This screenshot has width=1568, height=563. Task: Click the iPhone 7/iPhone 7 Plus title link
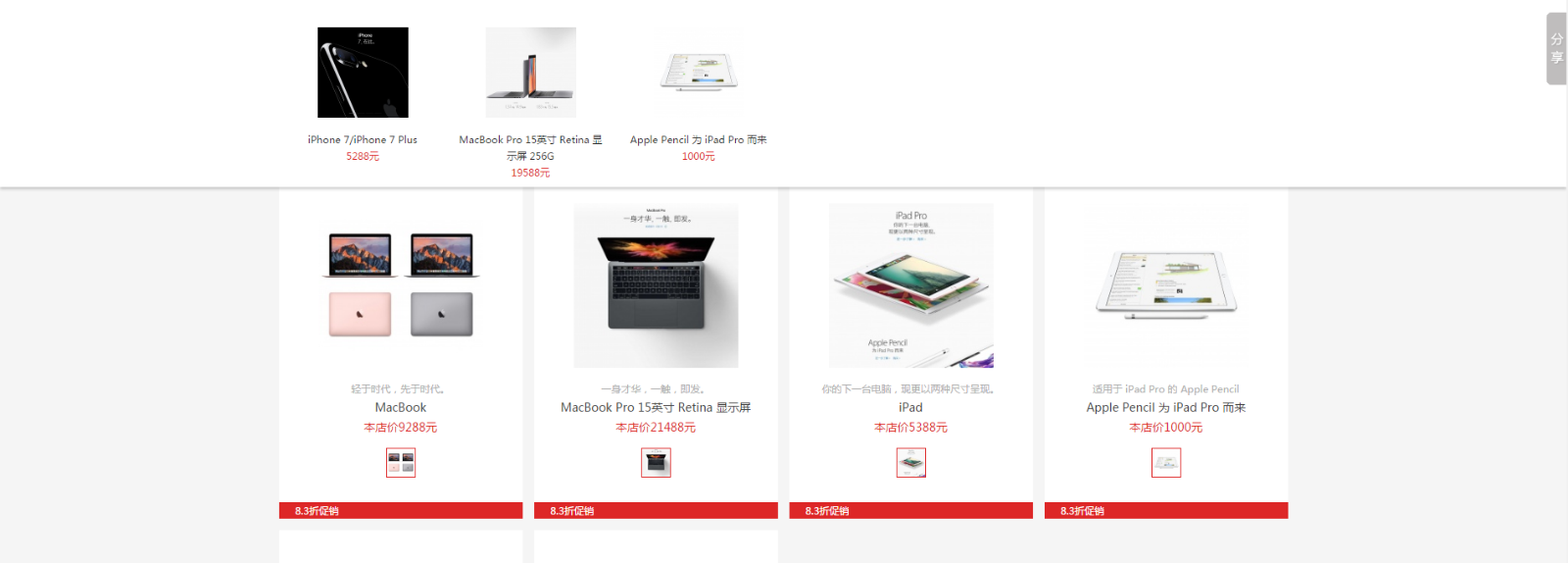pyautogui.click(x=363, y=140)
